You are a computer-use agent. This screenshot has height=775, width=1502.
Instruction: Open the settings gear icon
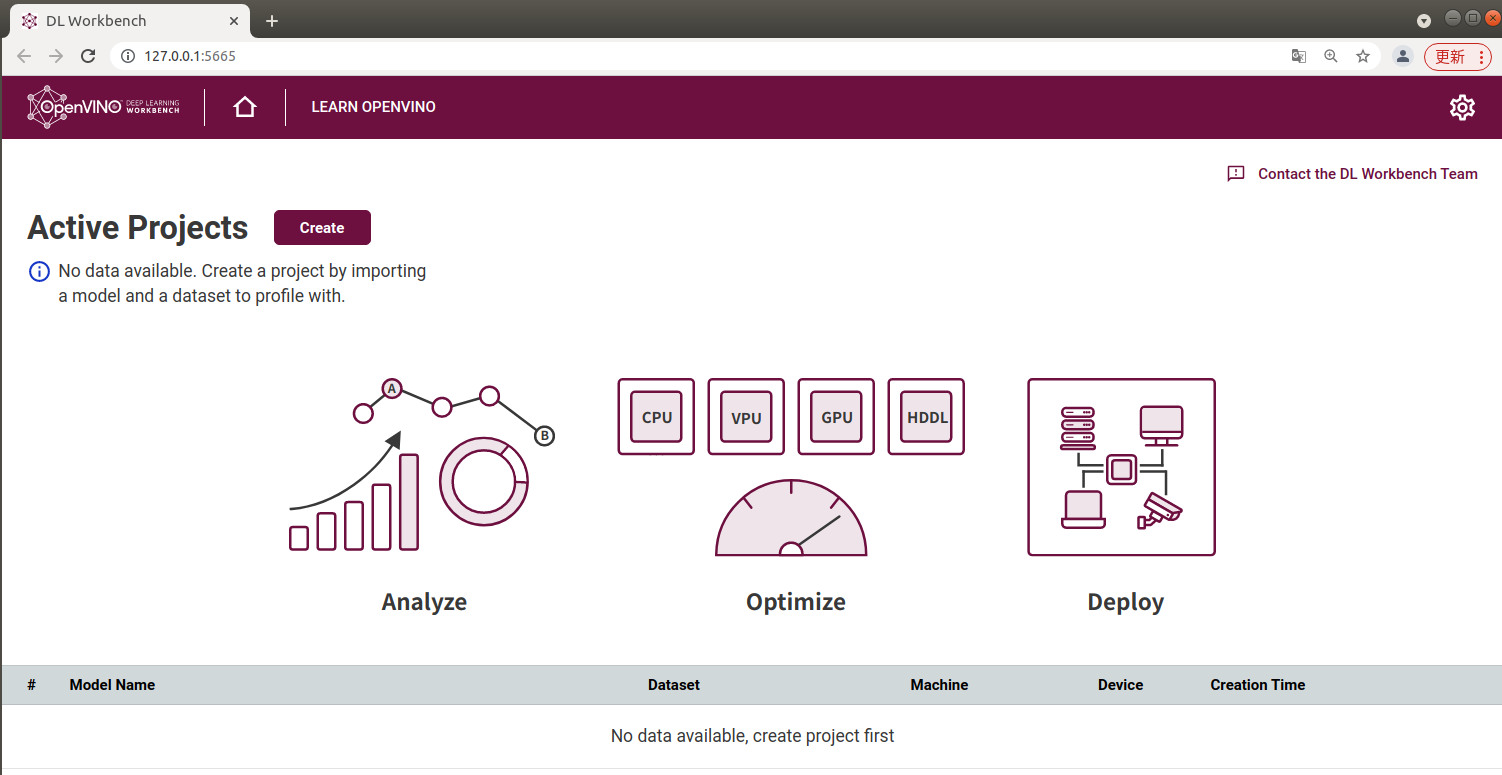1462,107
